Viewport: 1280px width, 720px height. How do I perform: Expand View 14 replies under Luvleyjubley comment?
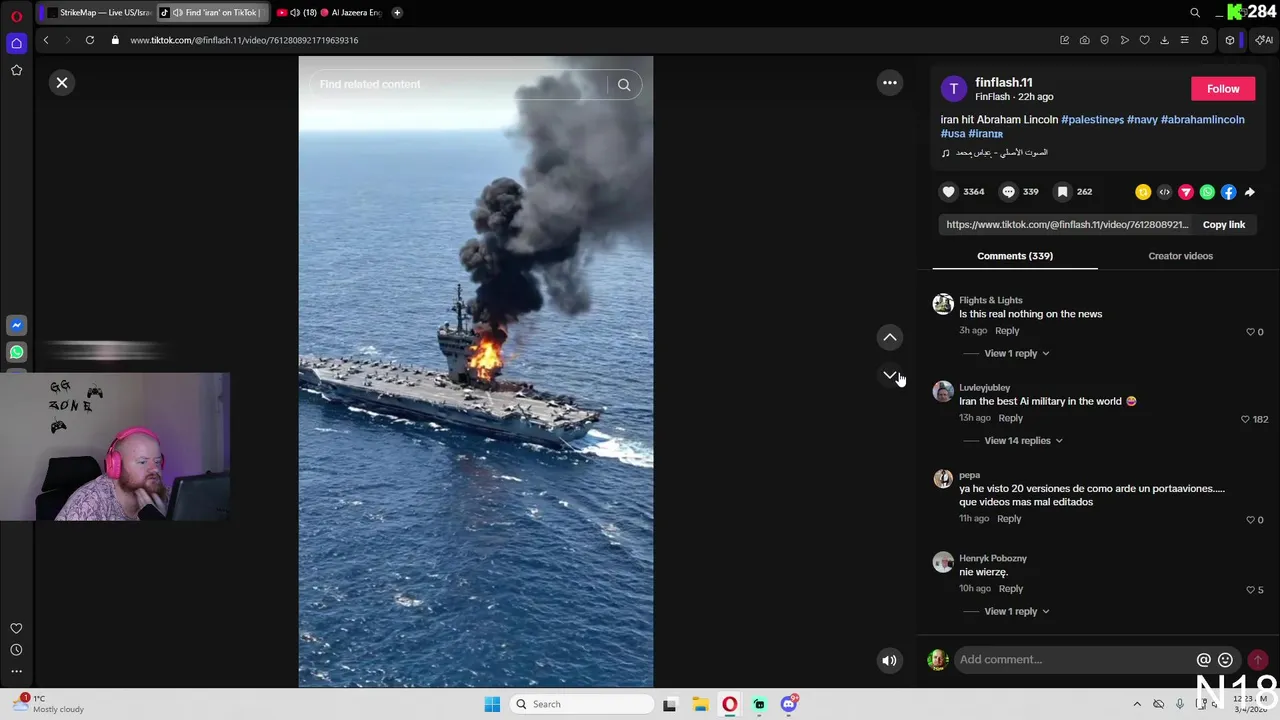[x=1023, y=441]
